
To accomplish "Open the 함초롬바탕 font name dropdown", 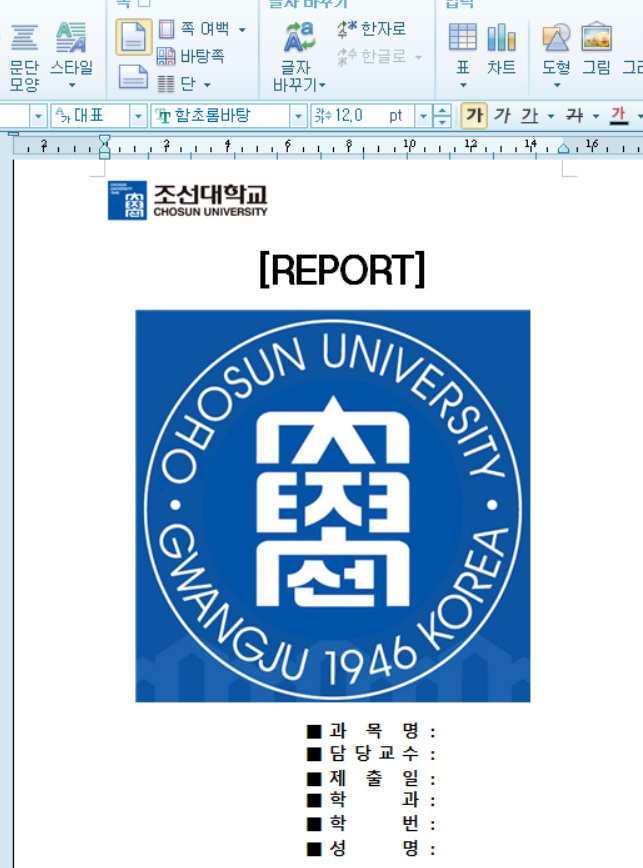I will (298, 116).
